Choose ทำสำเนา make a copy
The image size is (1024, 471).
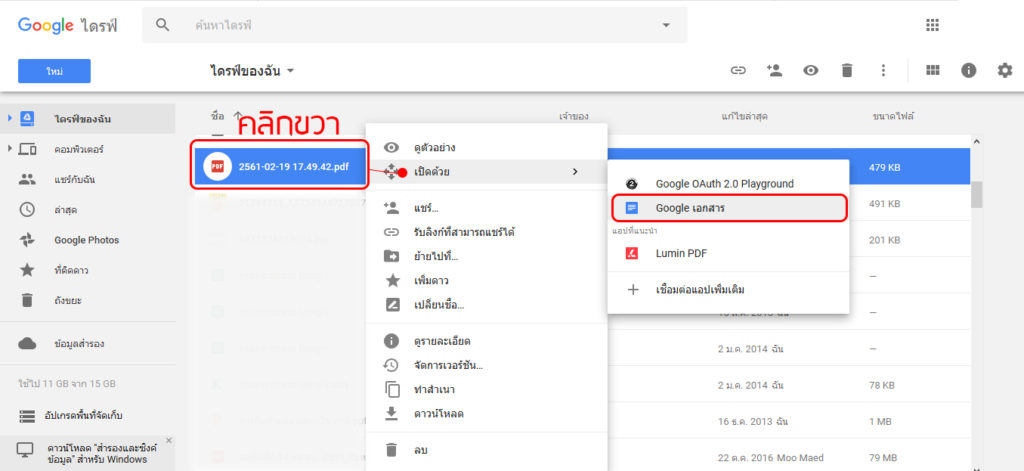pos(487,389)
